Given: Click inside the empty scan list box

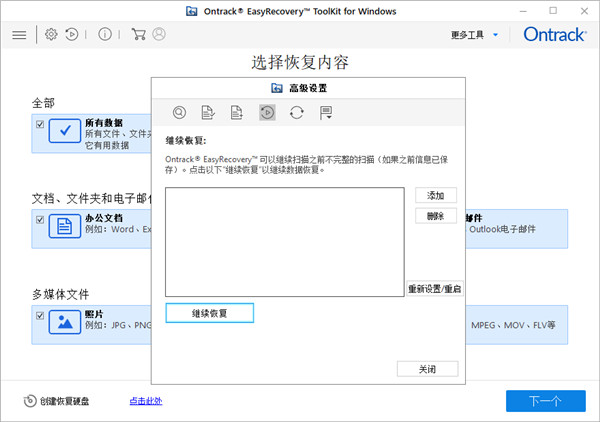Looking at the screenshot, I should coord(285,242).
